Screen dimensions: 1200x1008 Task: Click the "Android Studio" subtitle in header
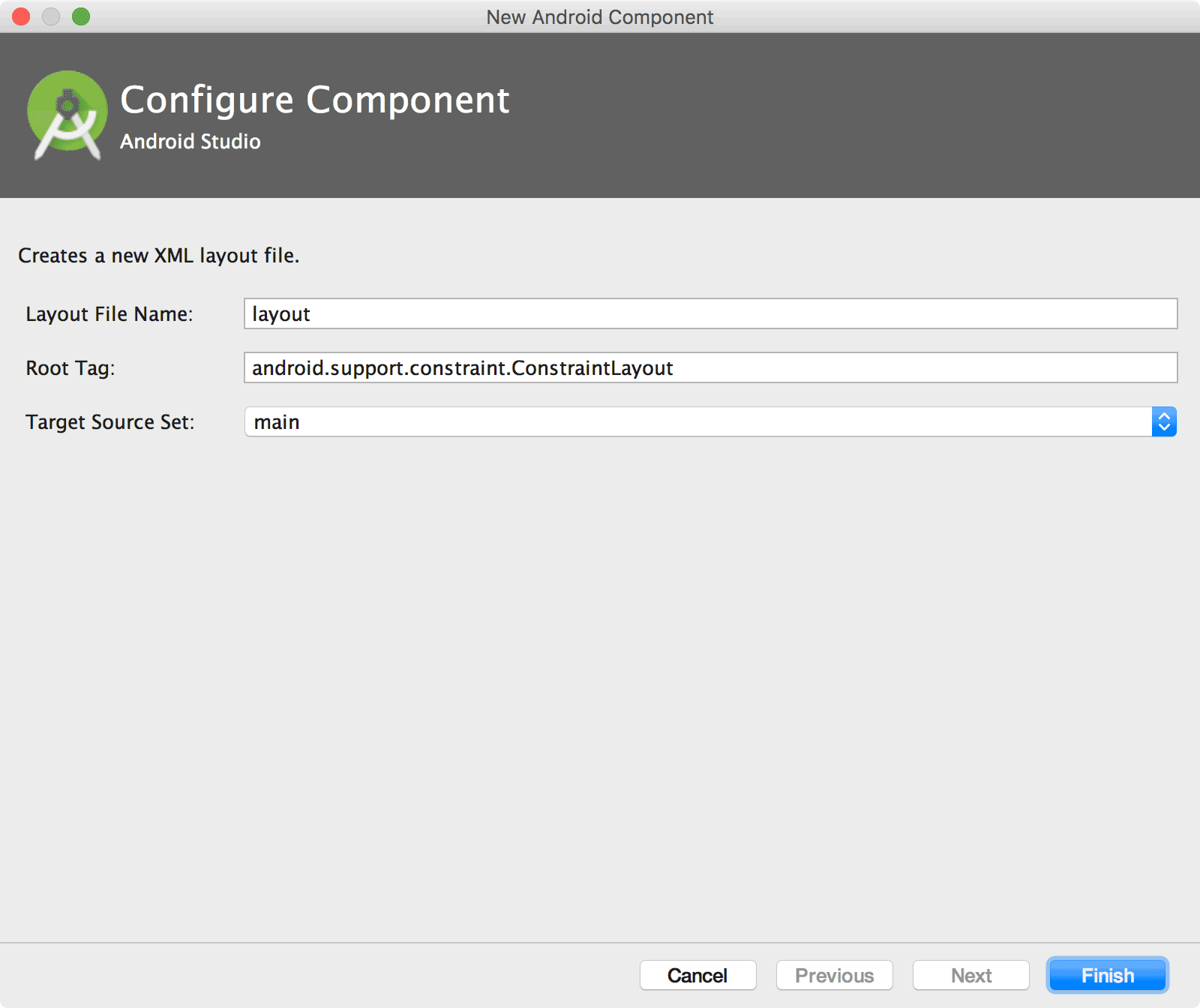click(x=190, y=142)
